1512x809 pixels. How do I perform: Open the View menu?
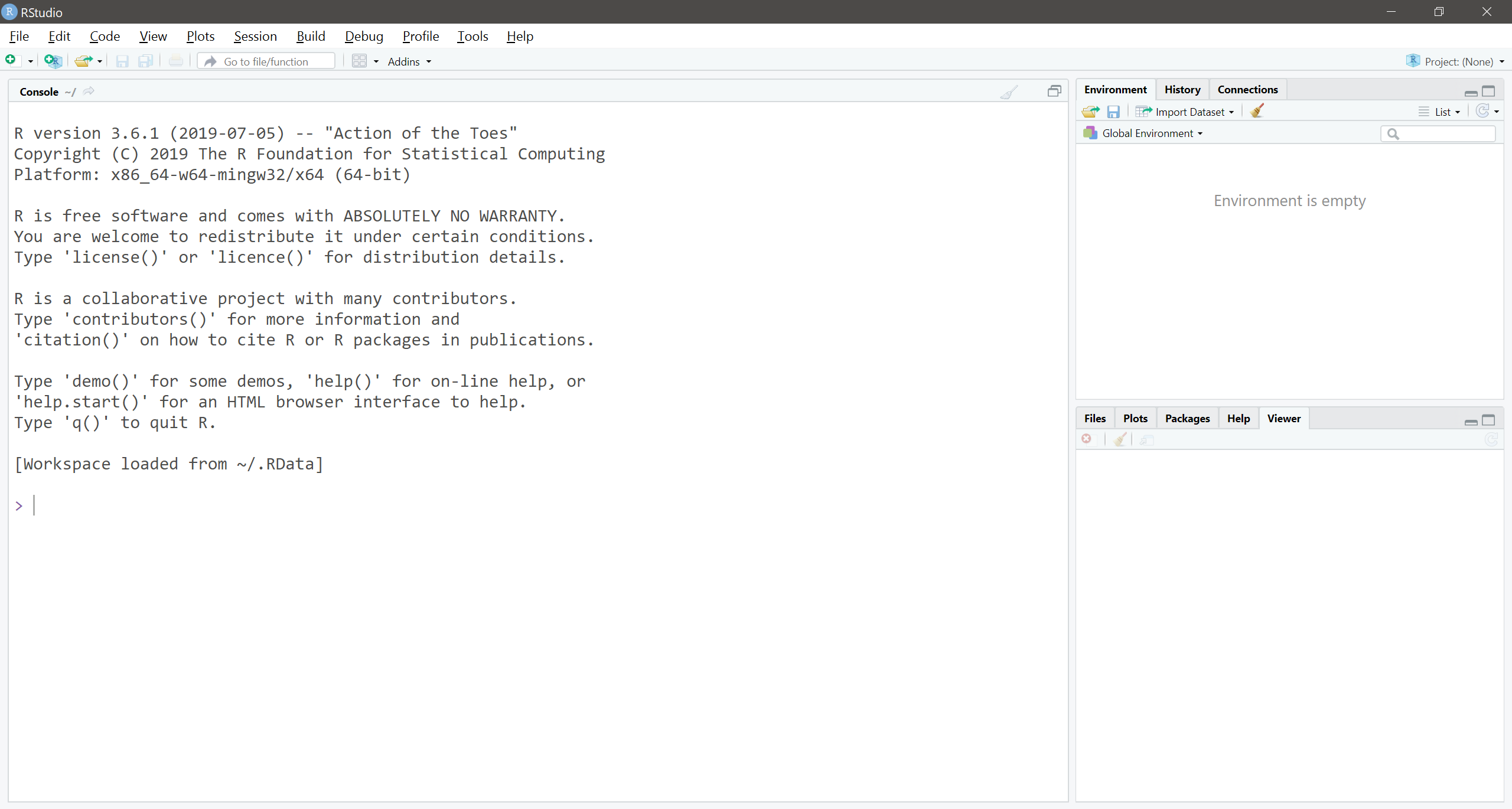pyautogui.click(x=153, y=36)
